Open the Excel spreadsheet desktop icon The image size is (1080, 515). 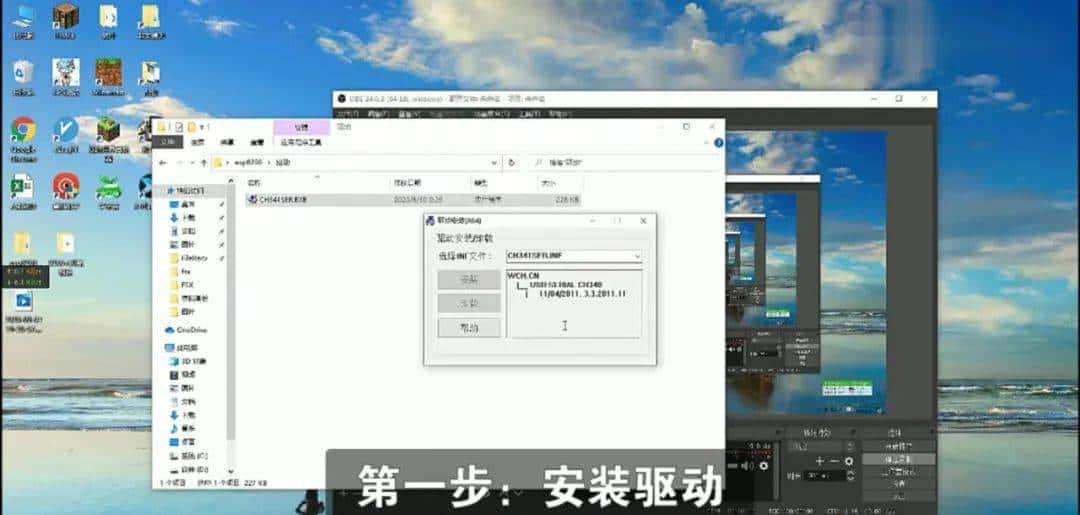[23, 191]
